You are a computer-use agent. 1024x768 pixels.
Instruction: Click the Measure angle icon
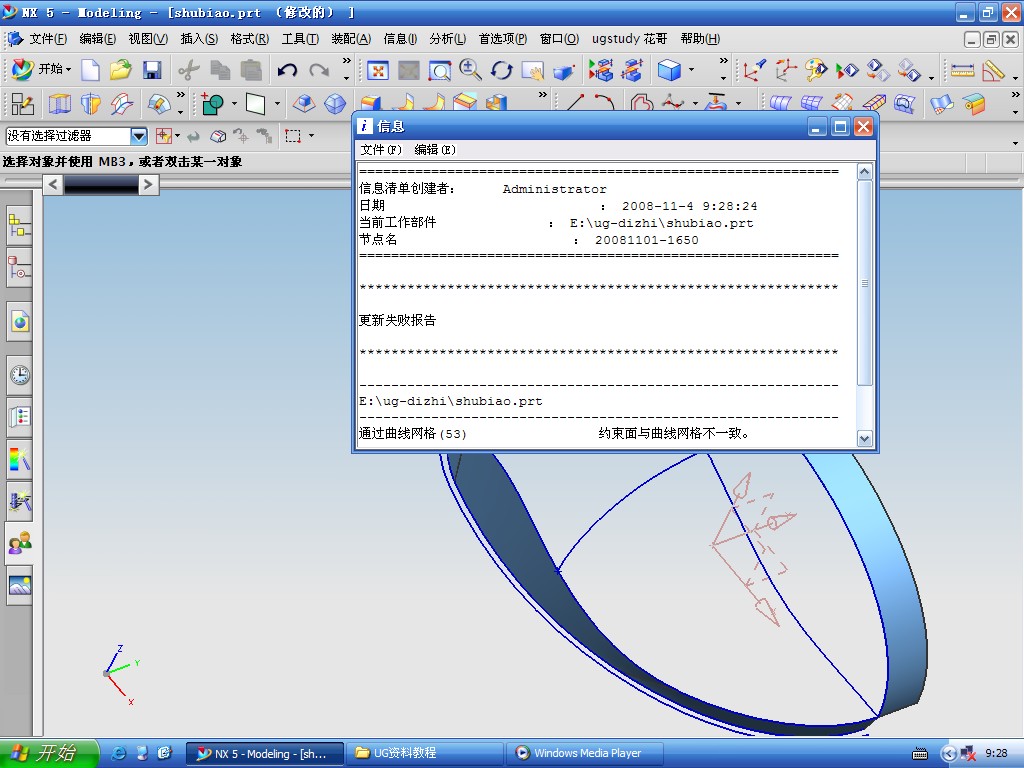click(993, 70)
